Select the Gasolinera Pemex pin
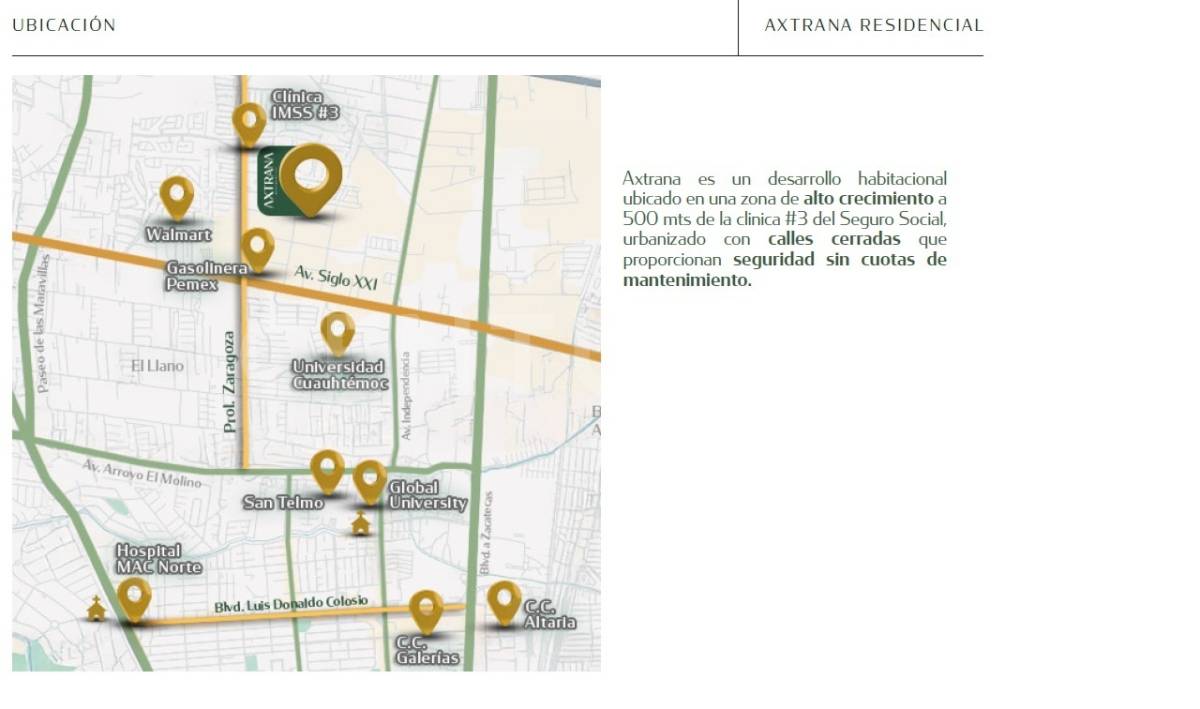Screen dimensions: 1200x709 pos(258,246)
